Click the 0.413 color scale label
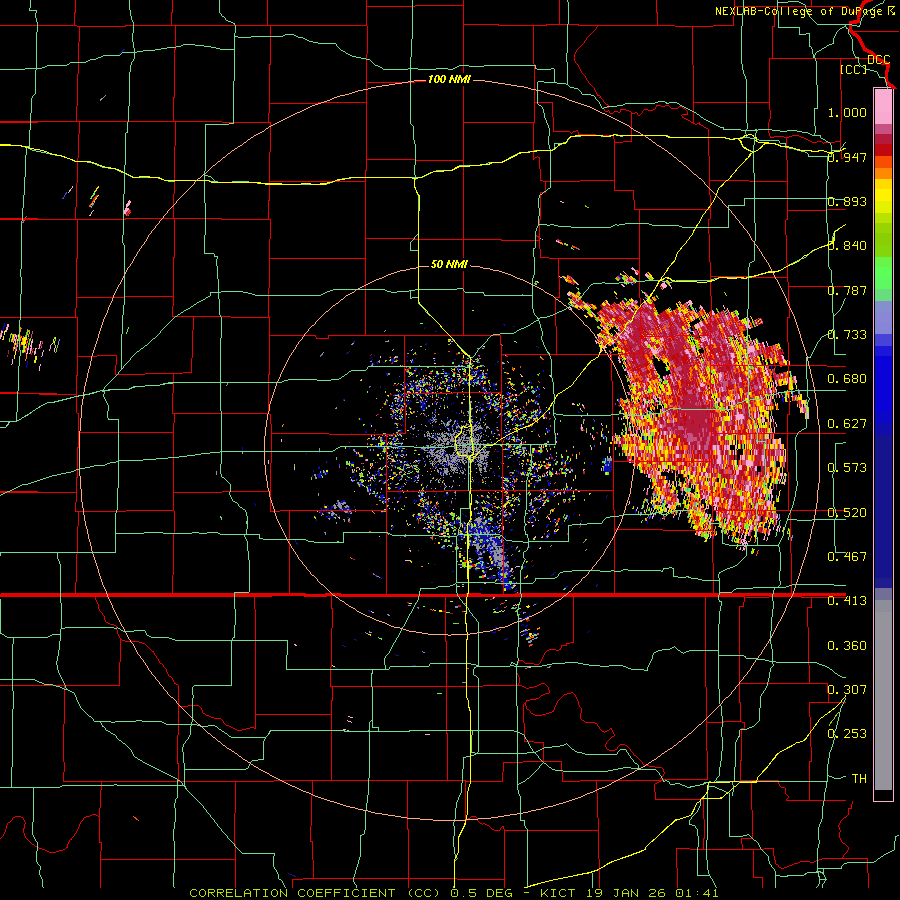The image size is (900, 900). click(x=847, y=601)
